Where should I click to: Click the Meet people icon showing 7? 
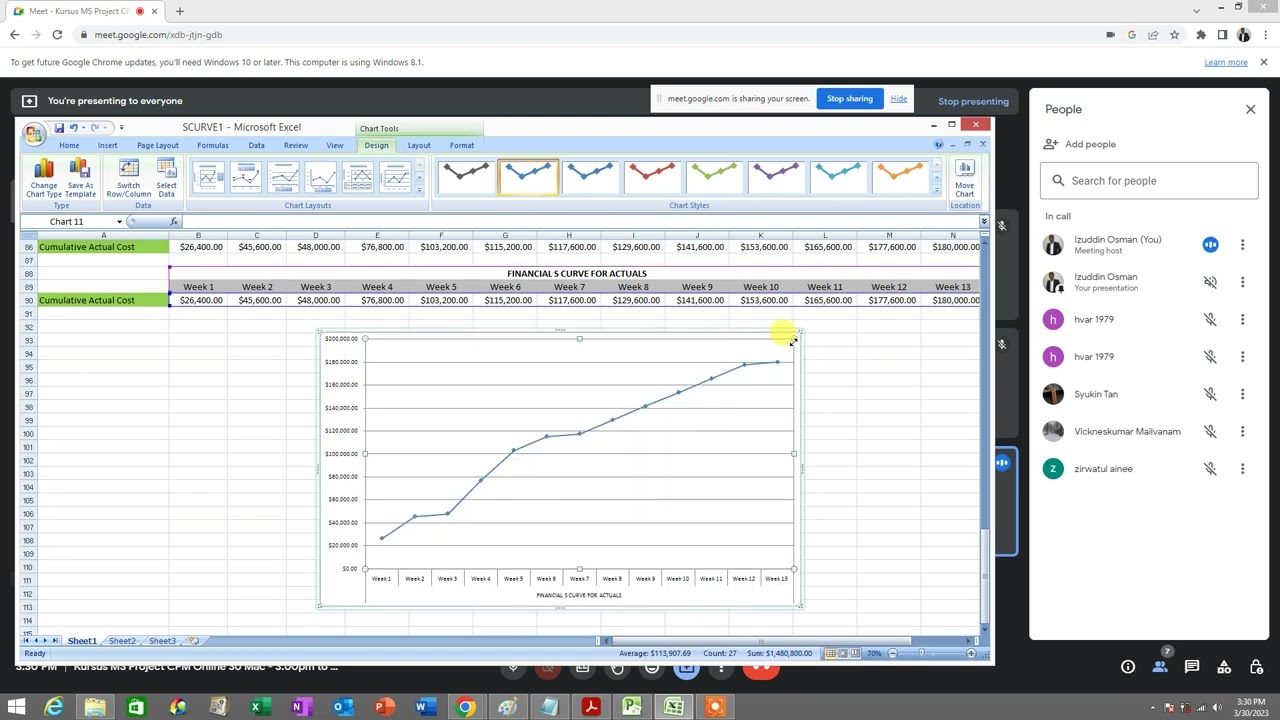click(x=1160, y=667)
